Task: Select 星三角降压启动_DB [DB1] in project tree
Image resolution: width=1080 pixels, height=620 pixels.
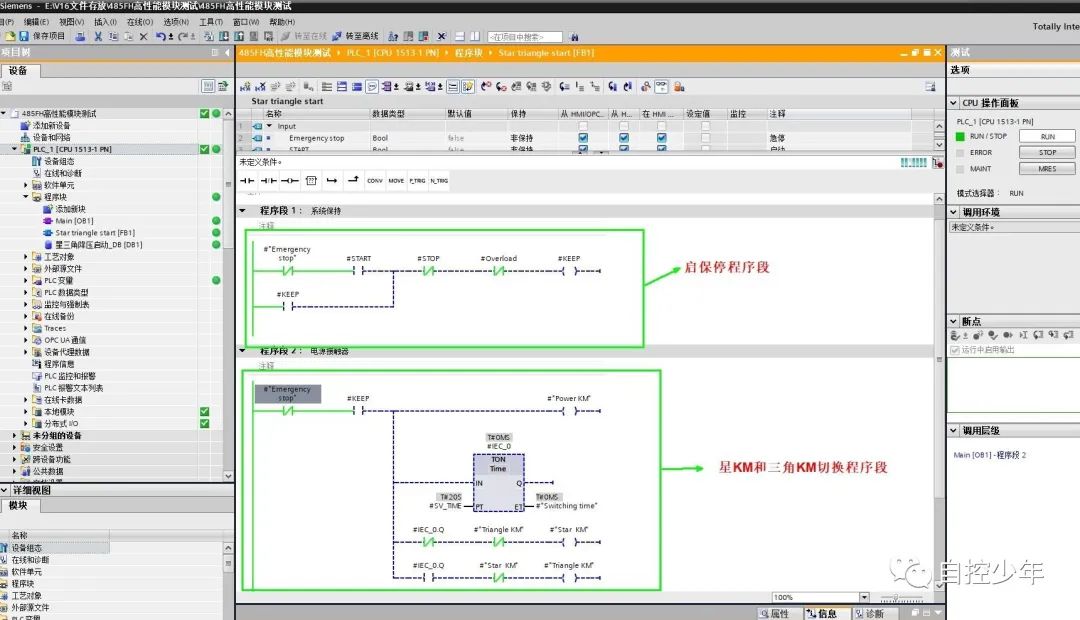Action: (x=98, y=245)
